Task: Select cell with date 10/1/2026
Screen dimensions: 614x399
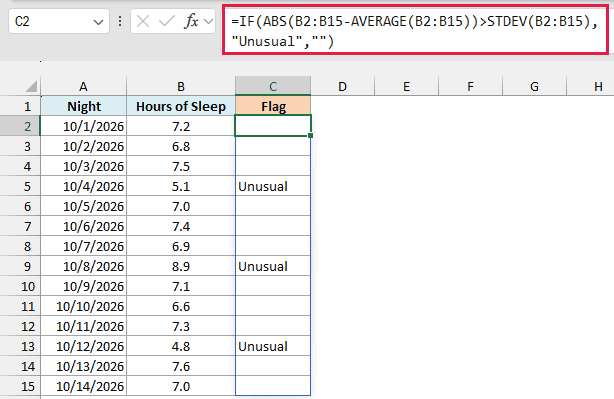Action: pyautogui.click(x=83, y=126)
